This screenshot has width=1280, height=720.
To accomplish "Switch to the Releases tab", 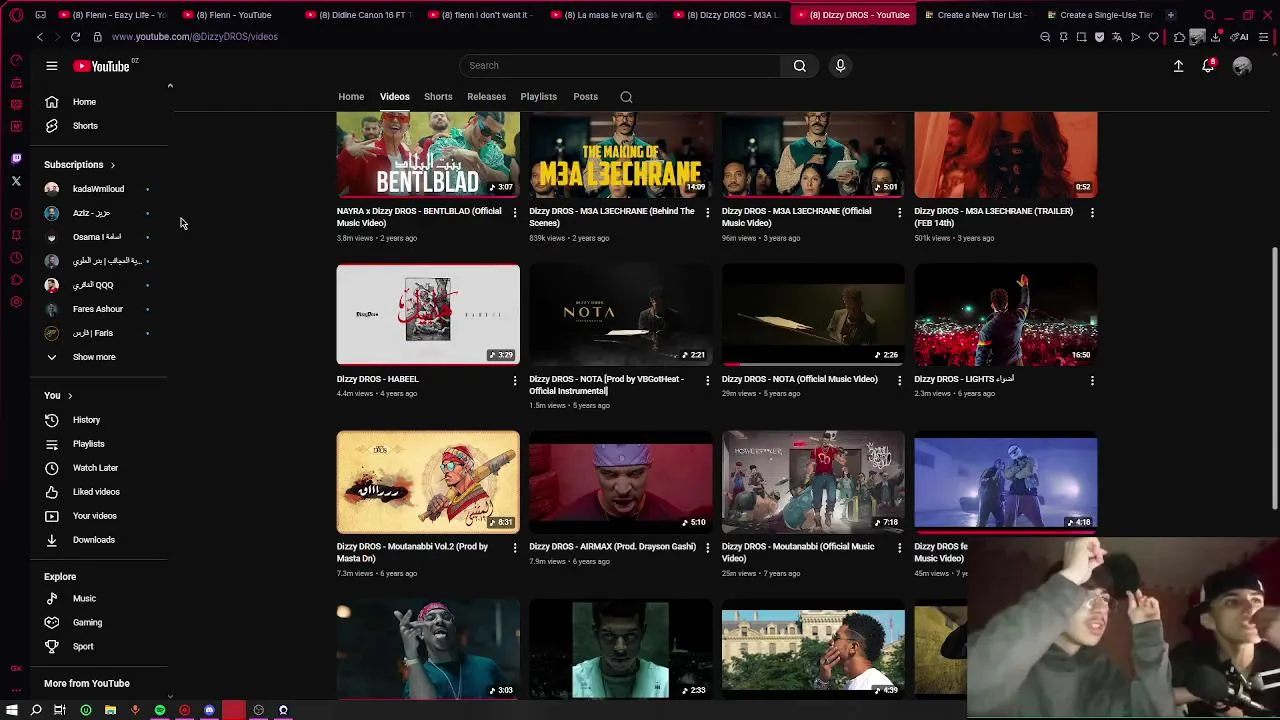I will 486,97.
